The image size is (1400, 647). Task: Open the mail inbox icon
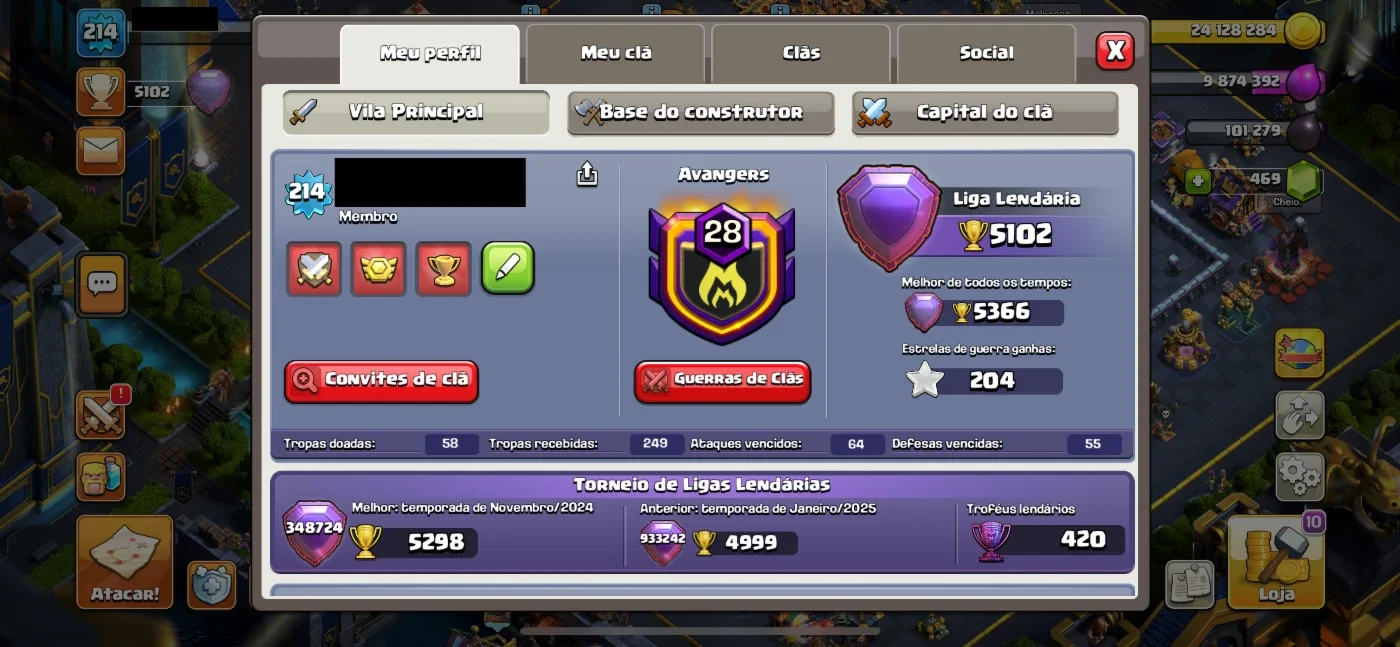coord(101,151)
